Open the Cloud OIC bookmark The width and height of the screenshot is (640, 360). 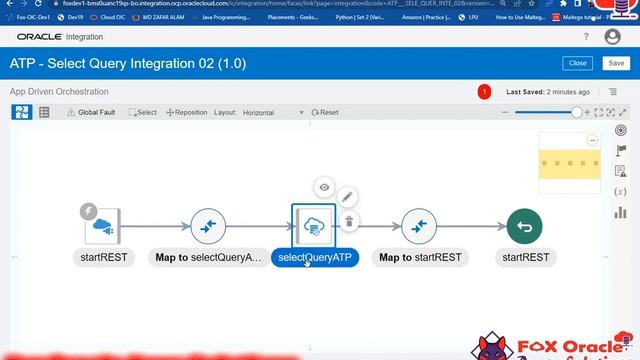108,18
